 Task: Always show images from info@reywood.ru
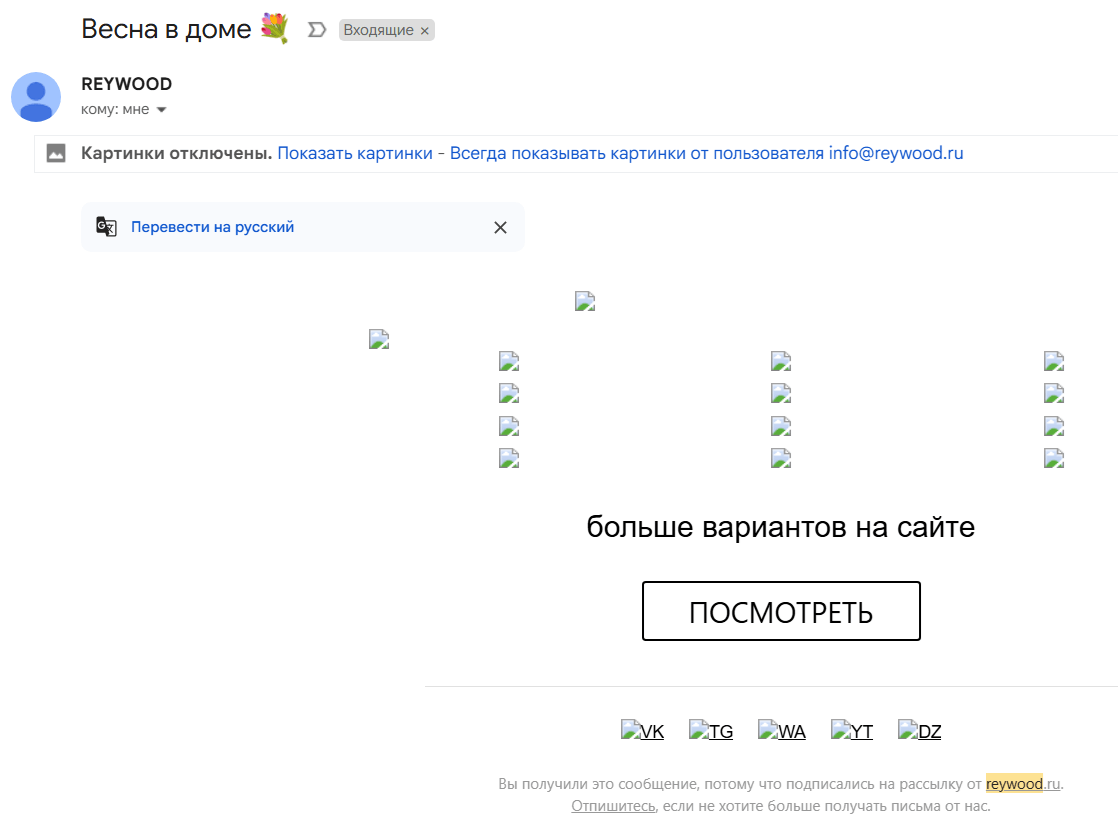[x=707, y=153]
